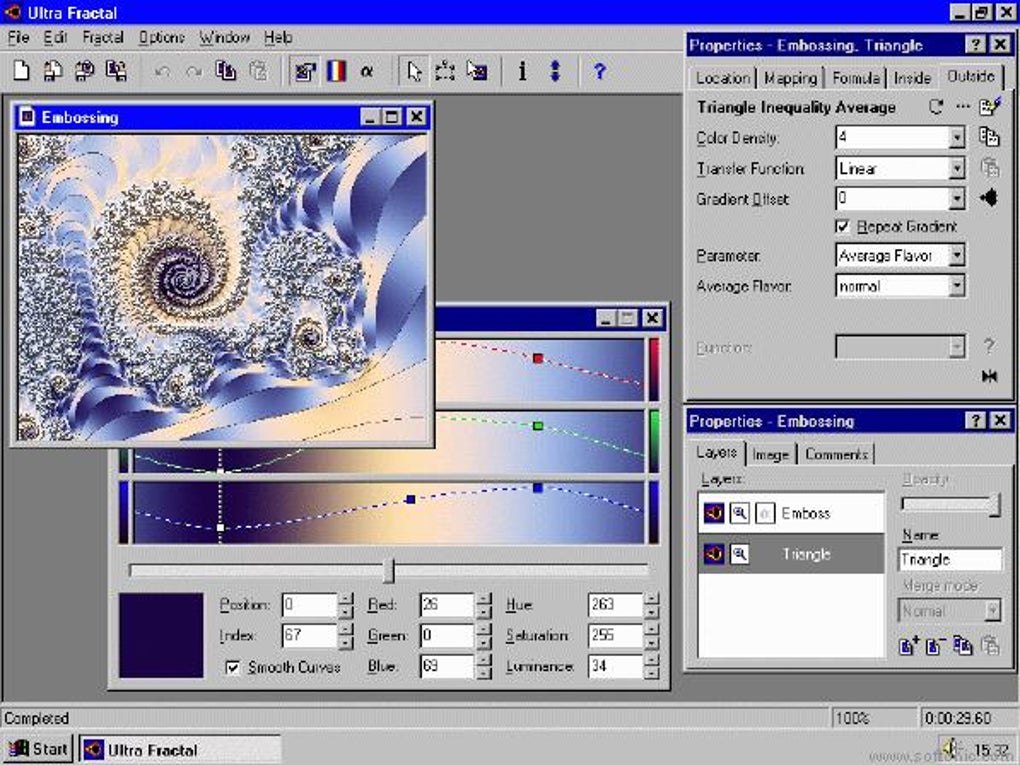The width and height of the screenshot is (1020, 765).
Task: Click the Paste icon in main toolbar
Action: [258, 70]
